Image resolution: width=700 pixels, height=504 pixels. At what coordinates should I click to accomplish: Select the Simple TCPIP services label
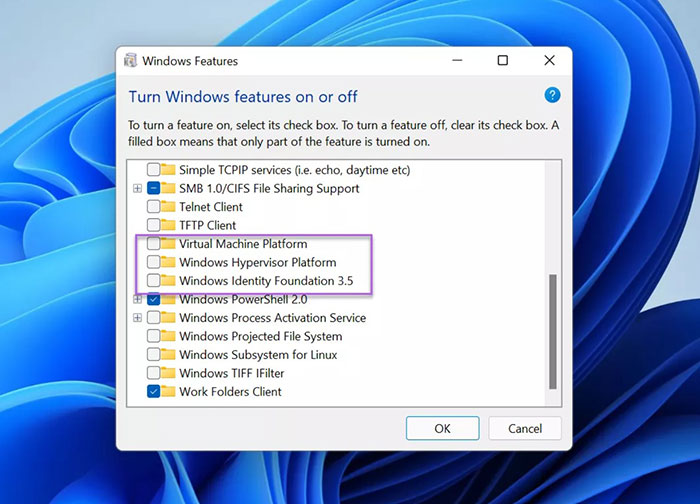tap(295, 170)
